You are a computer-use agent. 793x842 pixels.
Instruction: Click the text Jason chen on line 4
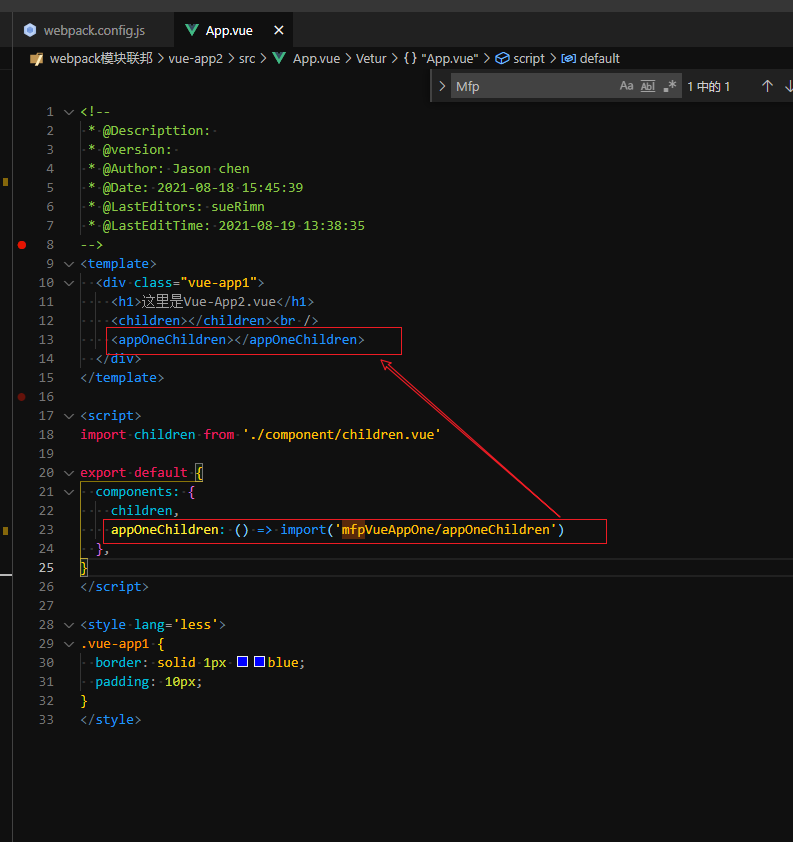(x=211, y=169)
